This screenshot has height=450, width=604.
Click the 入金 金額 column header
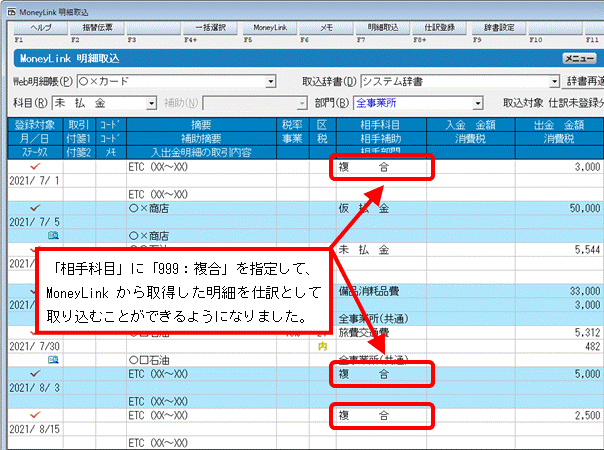point(471,125)
